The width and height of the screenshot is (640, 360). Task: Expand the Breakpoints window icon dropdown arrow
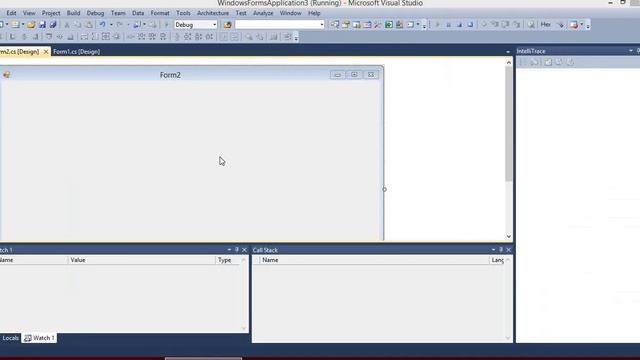click(582, 25)
